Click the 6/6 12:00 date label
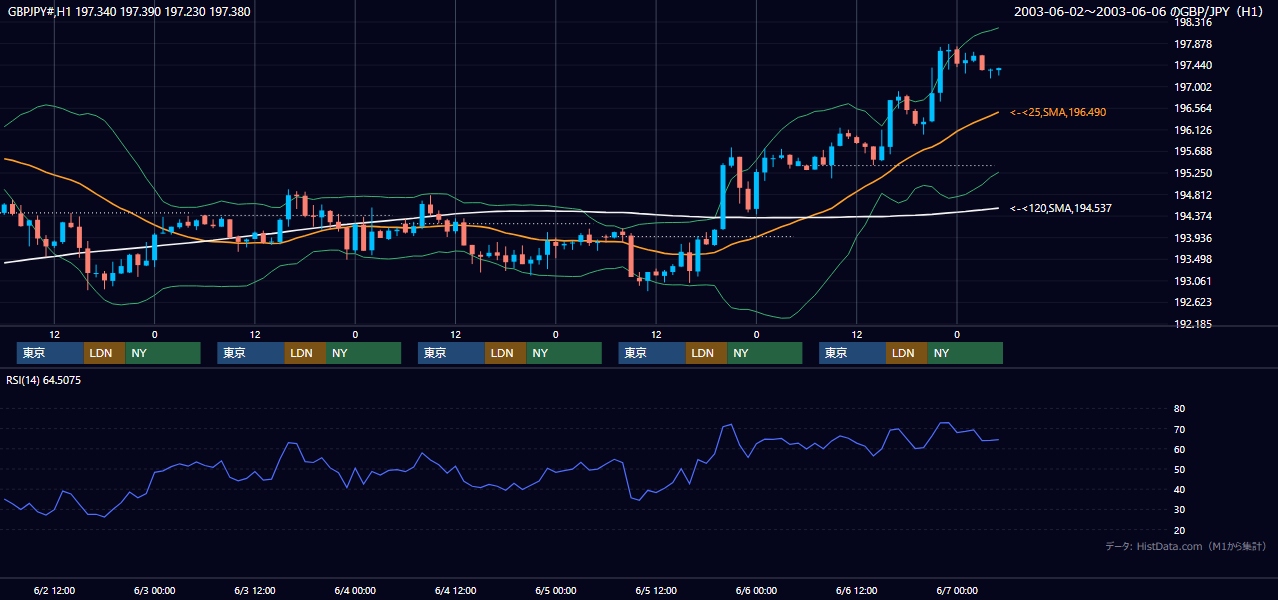This screenshot has height=600, width=1278. click(x=857, y=591)
